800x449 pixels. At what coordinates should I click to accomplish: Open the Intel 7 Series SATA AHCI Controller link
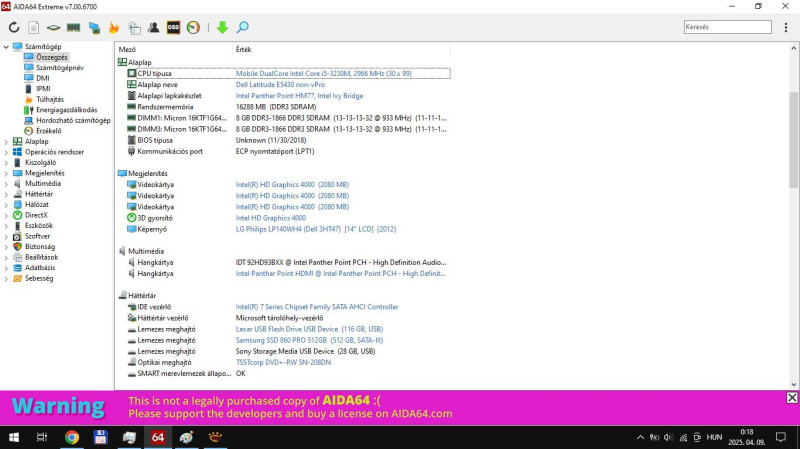tap(317, 307)
